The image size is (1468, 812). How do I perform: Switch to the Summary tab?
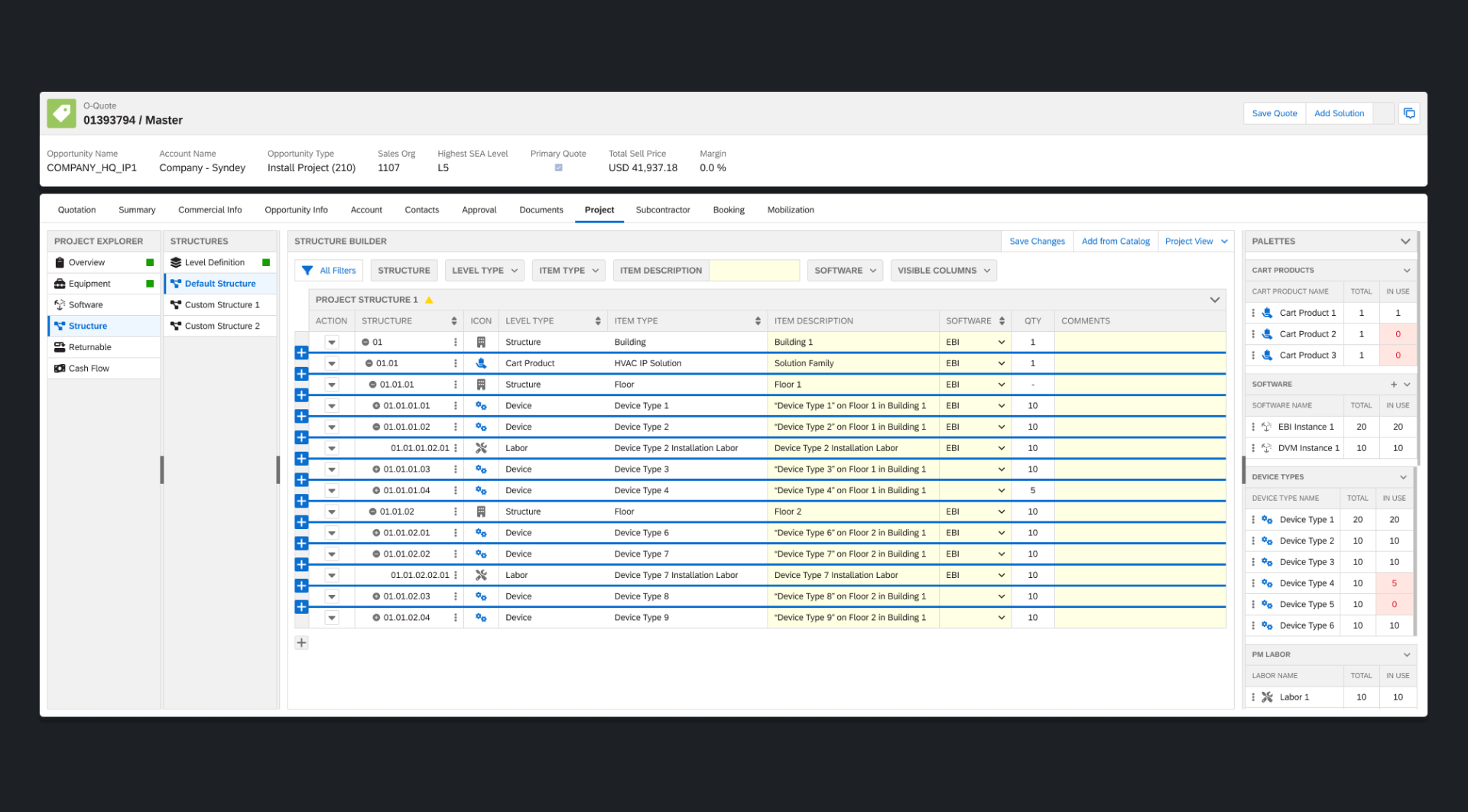[137, 210]
